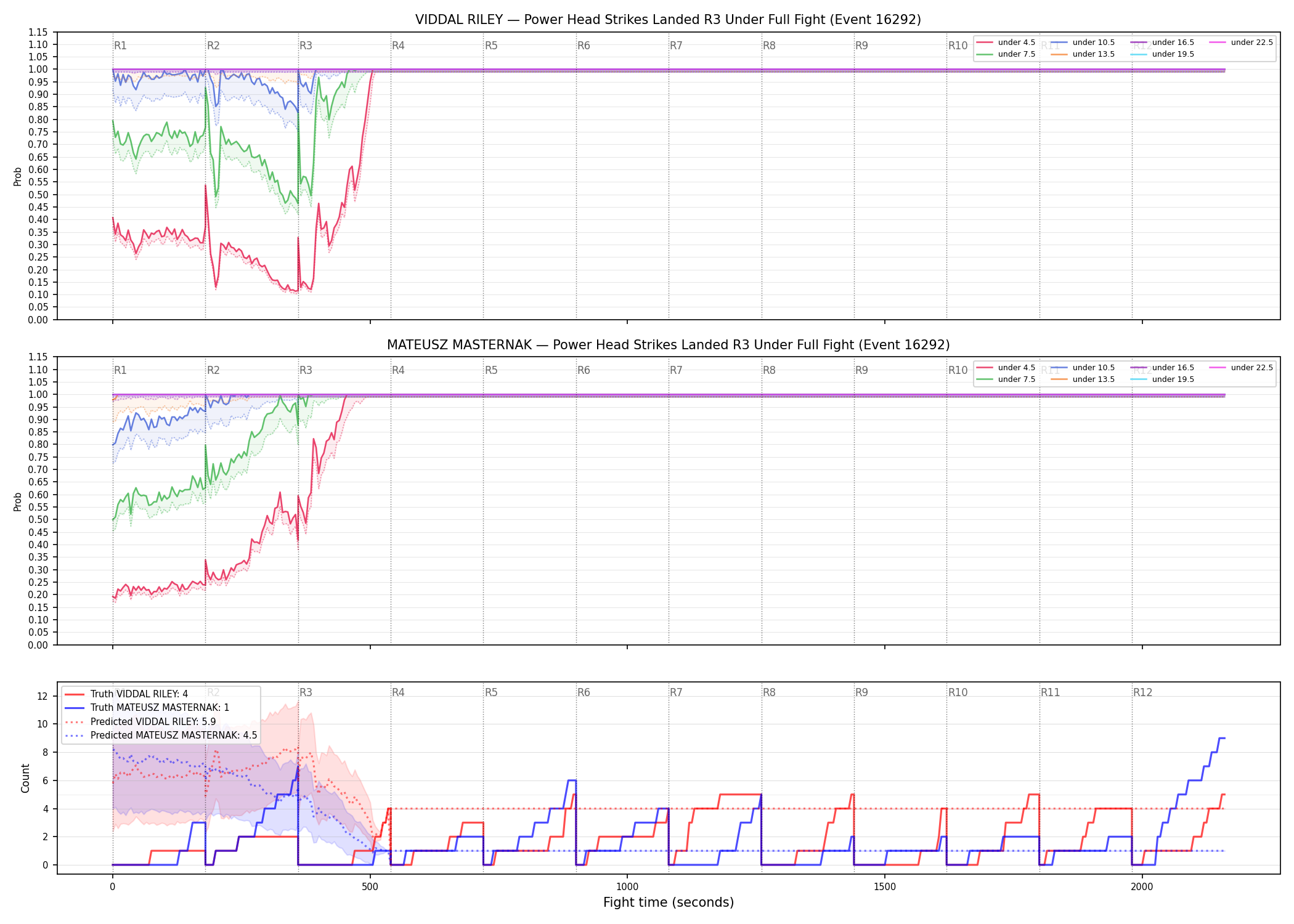Click the R4 round marker in top chart
Image resolution: width=1294 pixels, height=924 pixels.
tap(398, 46)
